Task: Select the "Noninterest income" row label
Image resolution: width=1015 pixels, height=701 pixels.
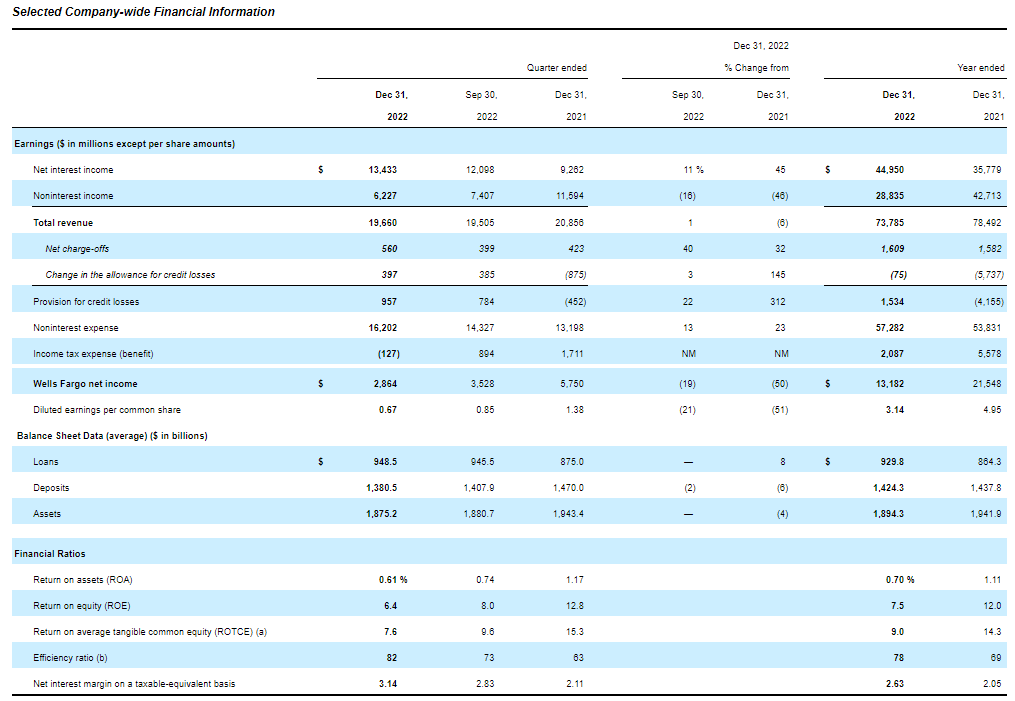Action: pos(73,195)
